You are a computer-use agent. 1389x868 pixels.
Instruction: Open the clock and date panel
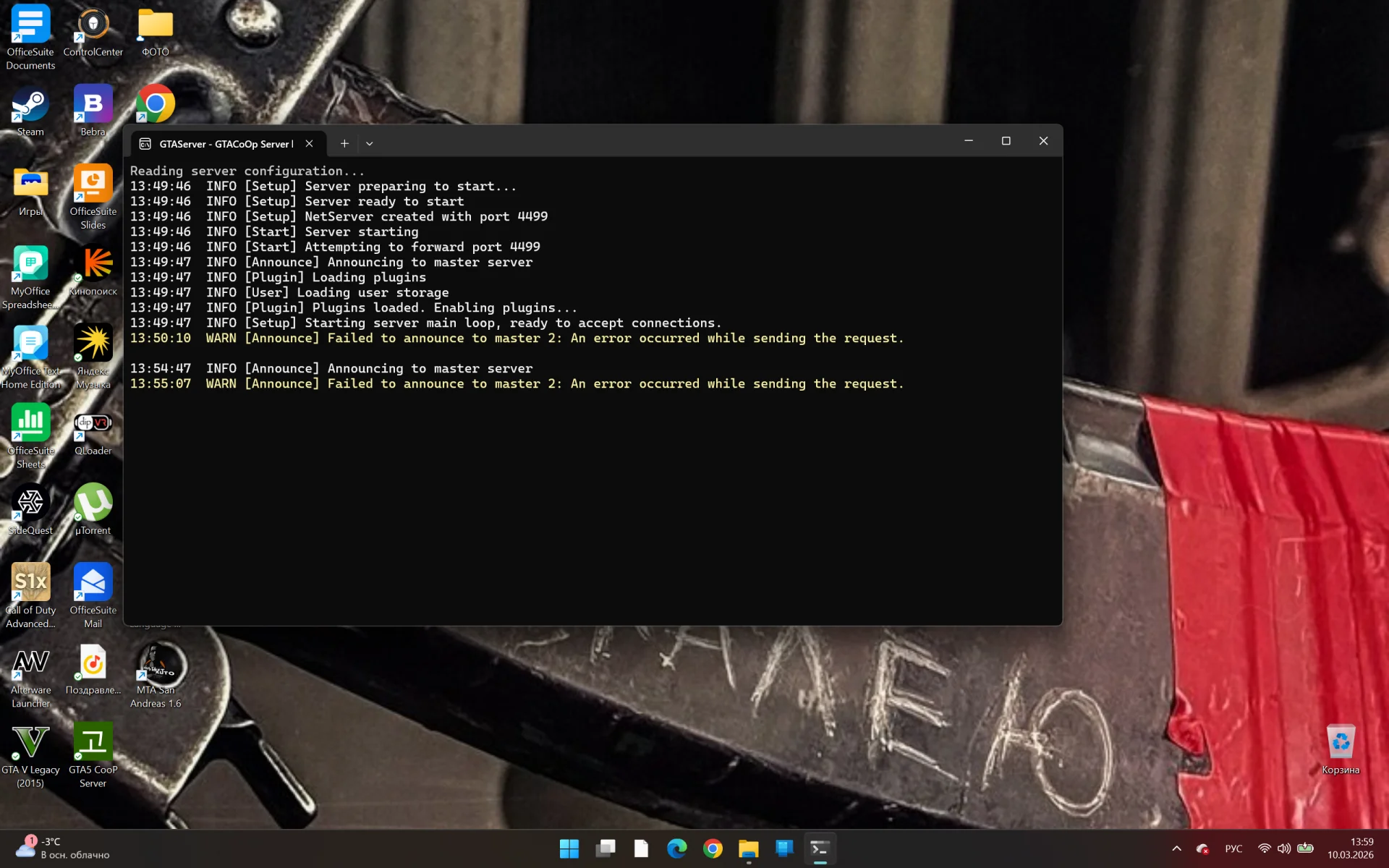[1350, 848]
